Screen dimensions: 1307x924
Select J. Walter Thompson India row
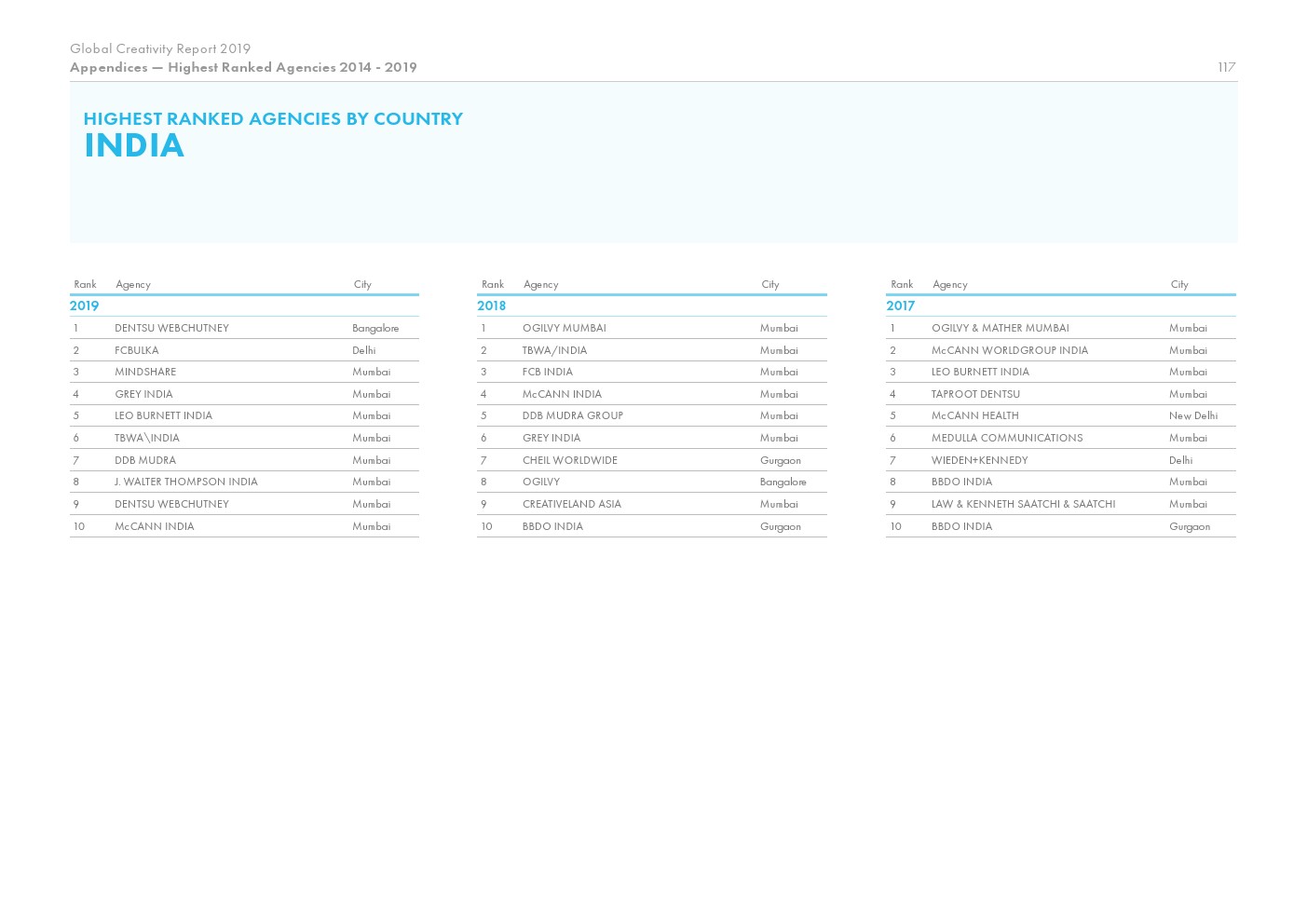186,482
